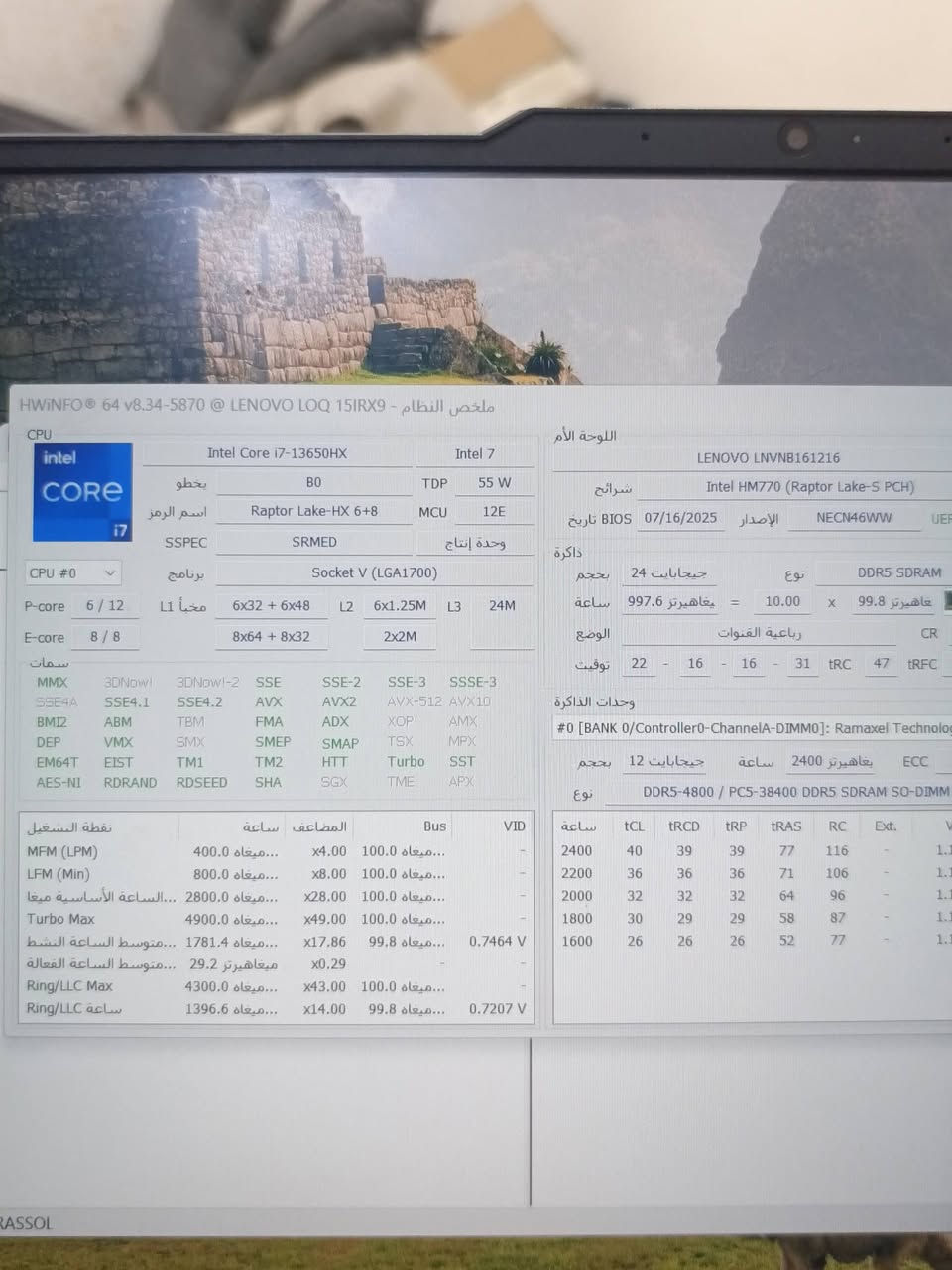
Task: Click the SSPEC SRMED value
Action: [x=313, y=542]
